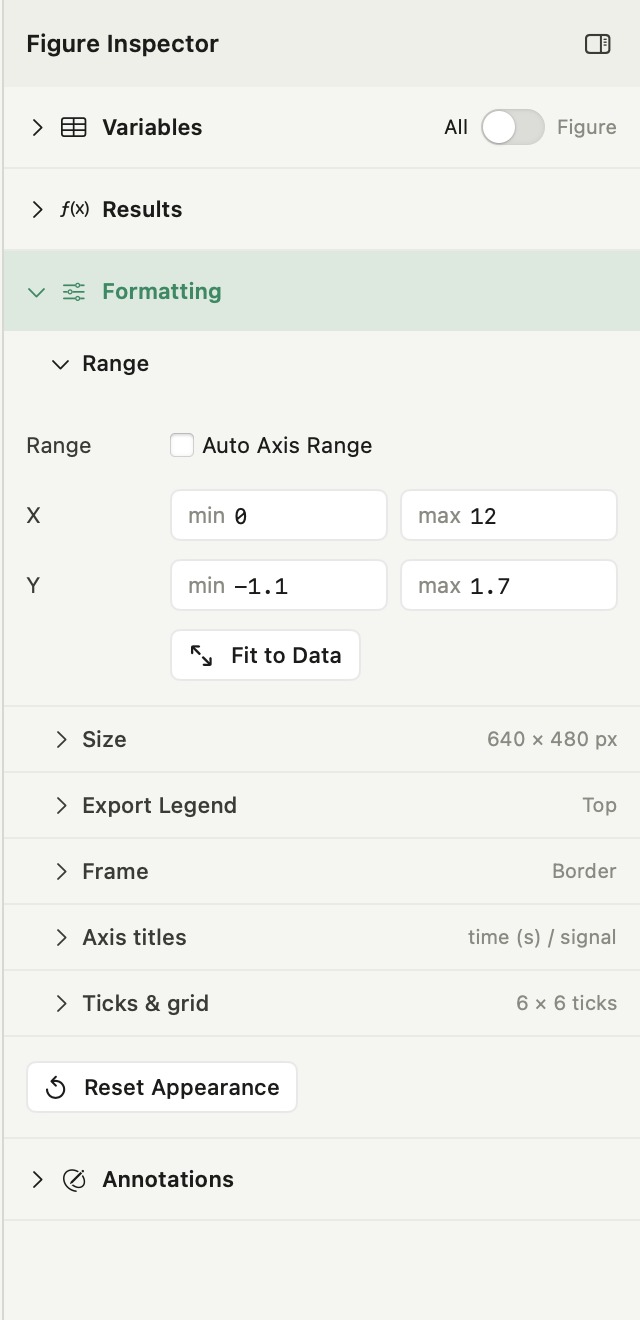Click the Ticks & grid row label
This screenshot has width=640, height=1320.
(146, 1003)
